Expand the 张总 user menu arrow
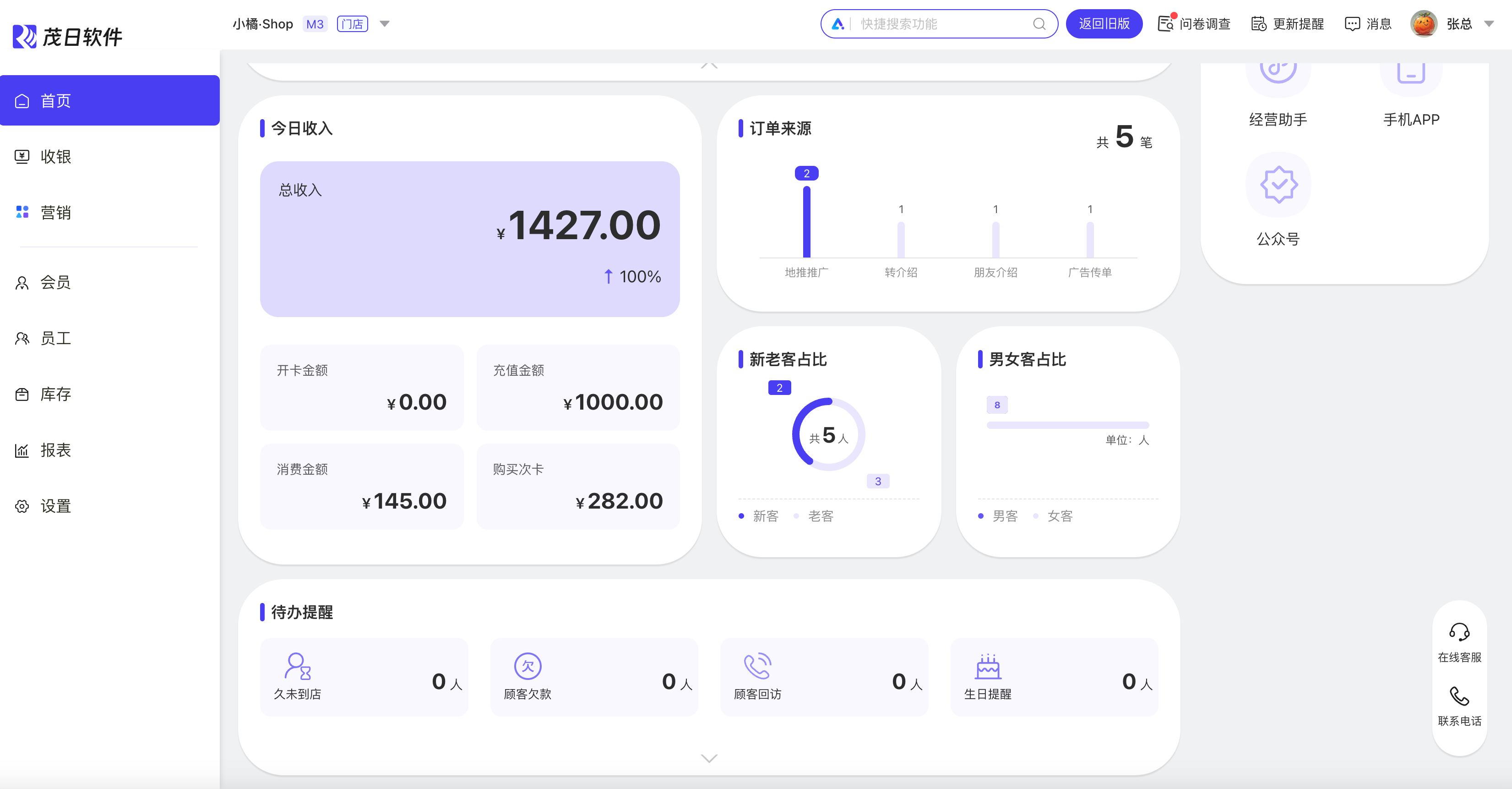 click(x=1489, y=24)
